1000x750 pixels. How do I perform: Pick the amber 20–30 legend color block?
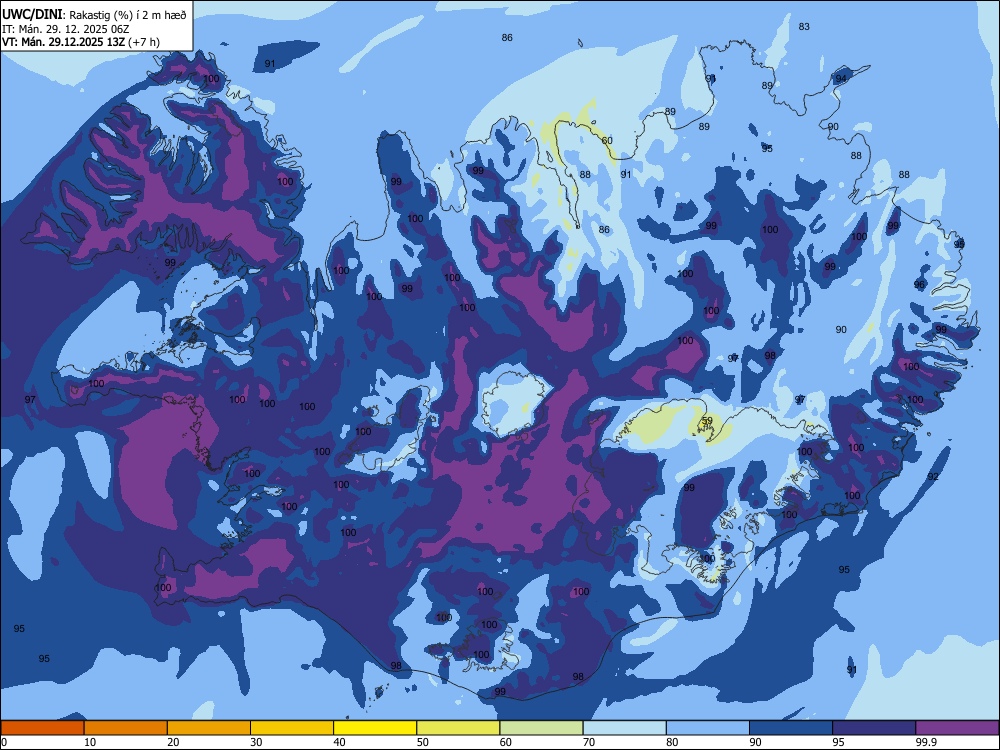[x=209, y=728]
